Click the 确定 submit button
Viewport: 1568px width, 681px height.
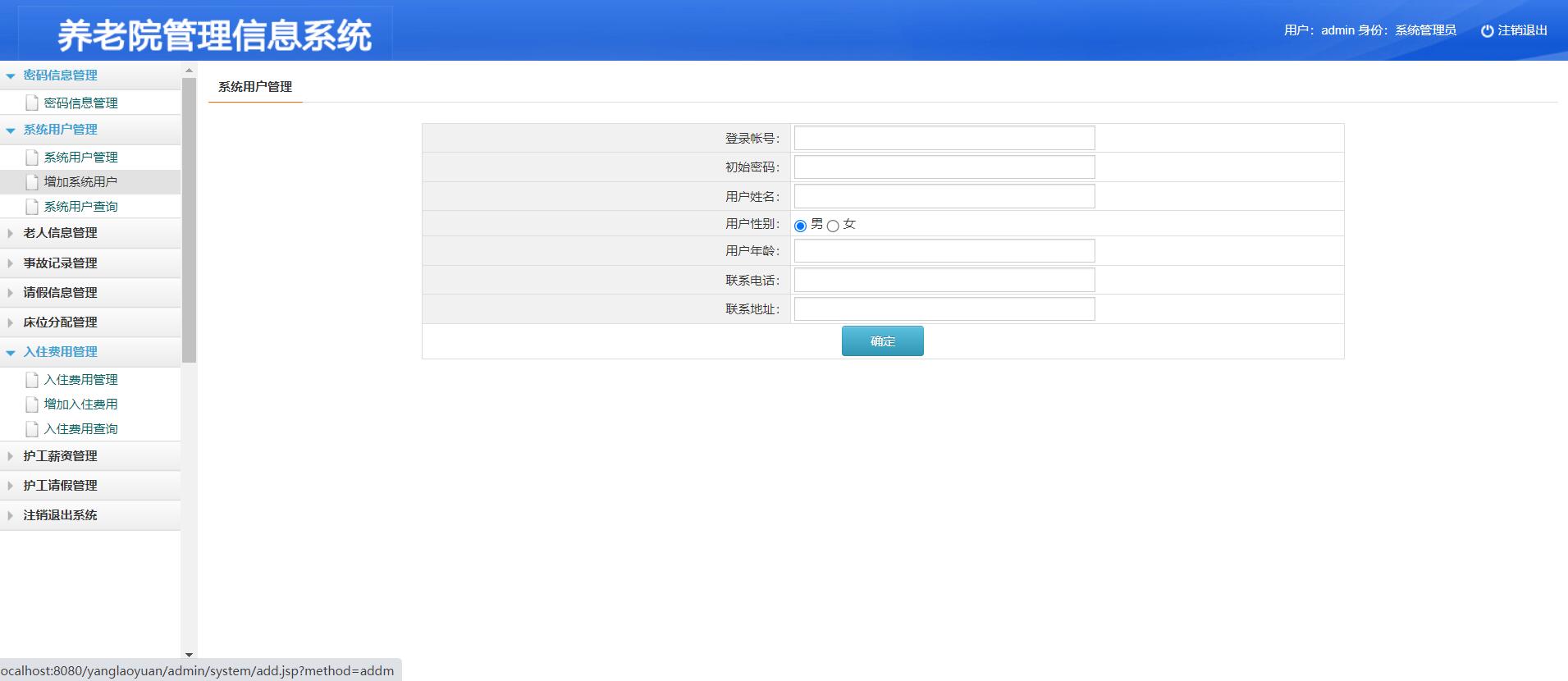click(883, 340)
